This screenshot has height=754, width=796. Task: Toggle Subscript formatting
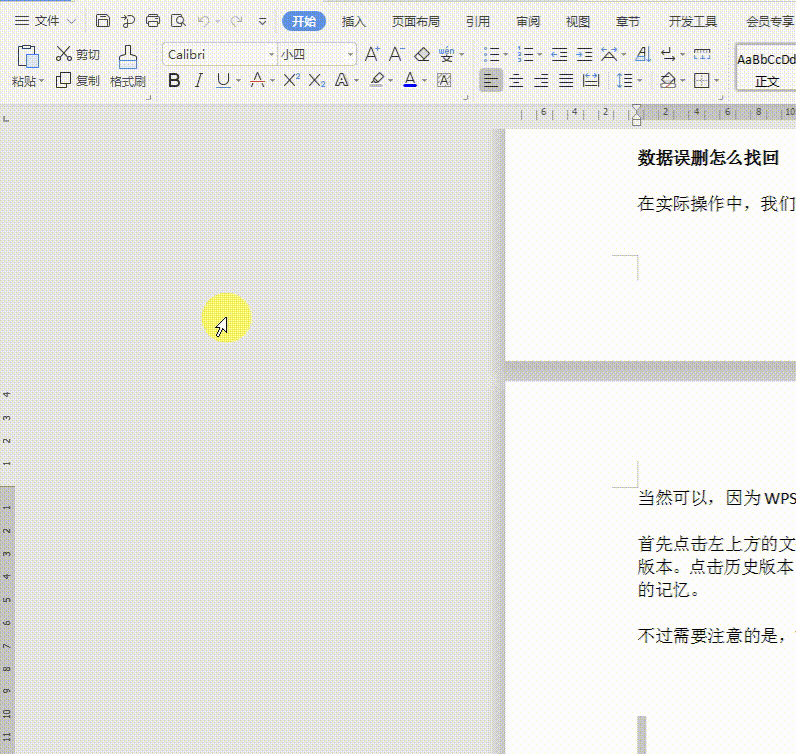pyautogui.click(x=317, y=80)
